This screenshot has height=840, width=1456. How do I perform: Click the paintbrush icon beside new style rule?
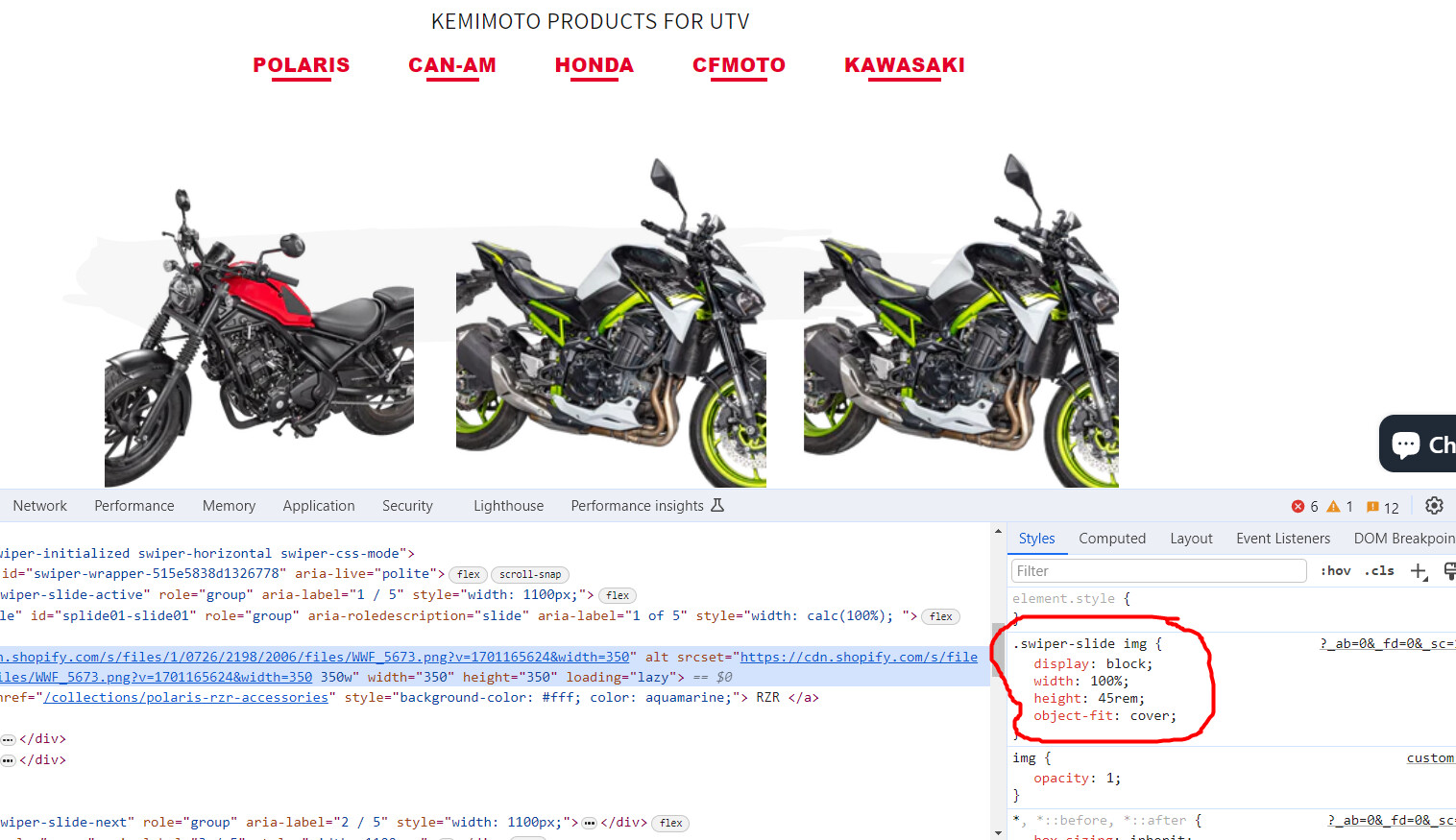(1449, 571)
